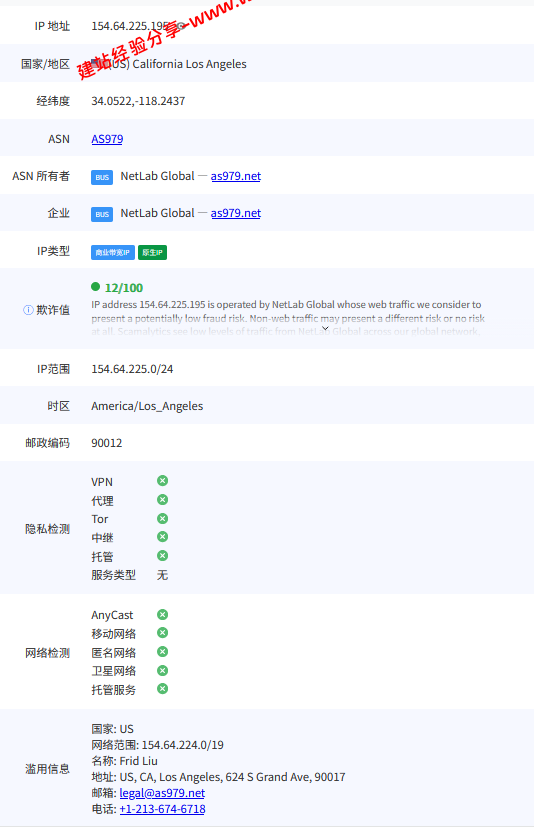Screen dimensions: 534x827
Task: Select the 商业带宽IP type tag
Action: click(113, 253)
